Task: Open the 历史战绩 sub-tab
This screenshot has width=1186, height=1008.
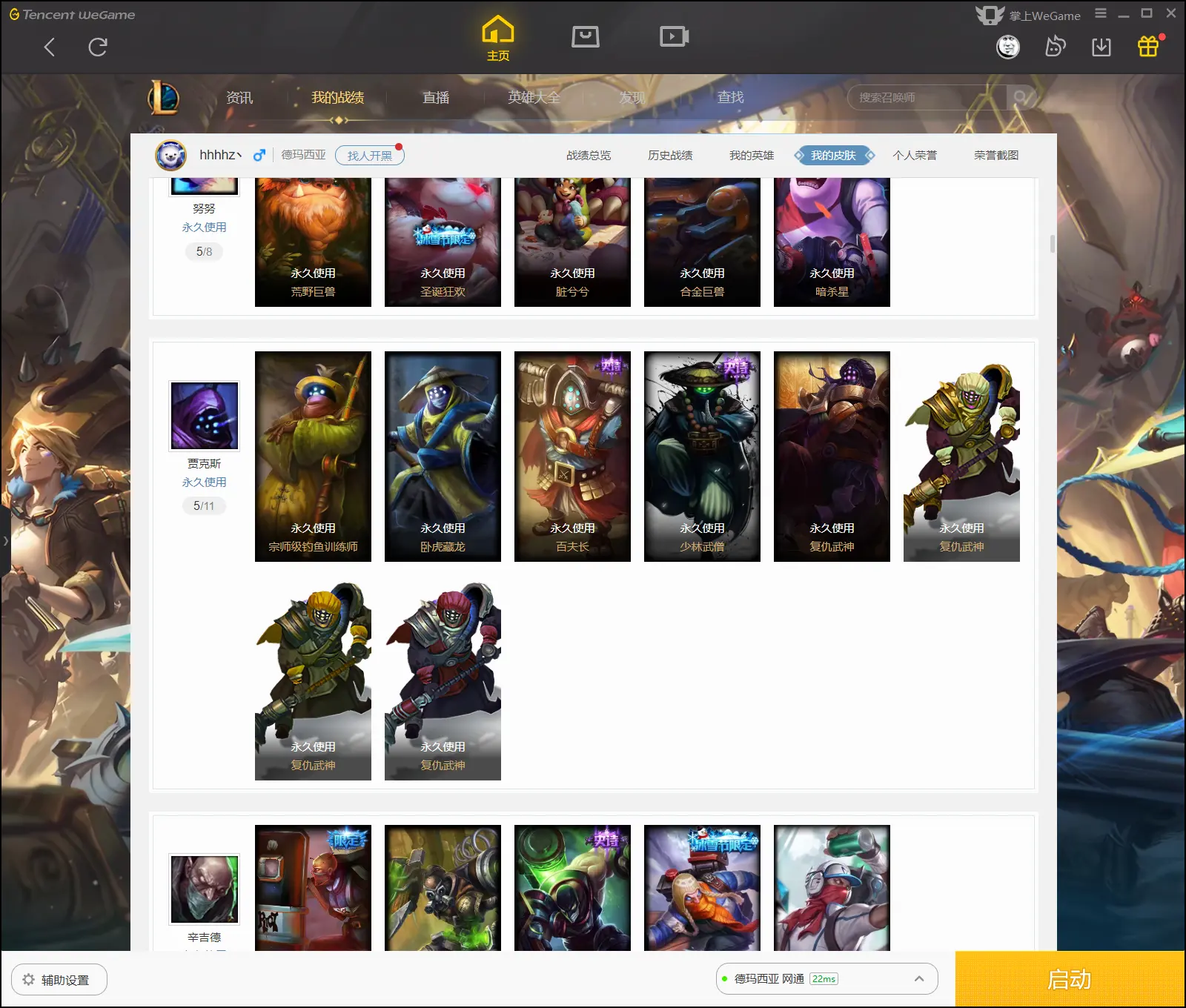Action: point(670,155)
